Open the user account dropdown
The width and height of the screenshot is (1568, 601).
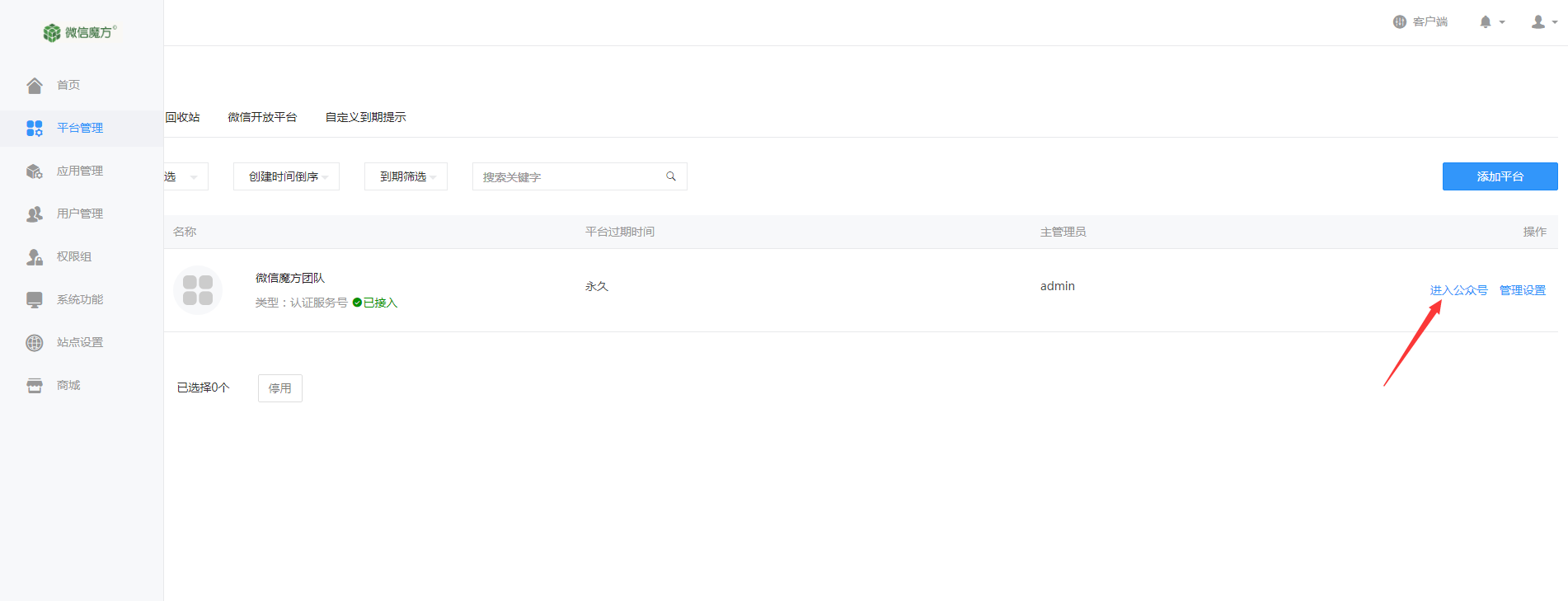1543,22
